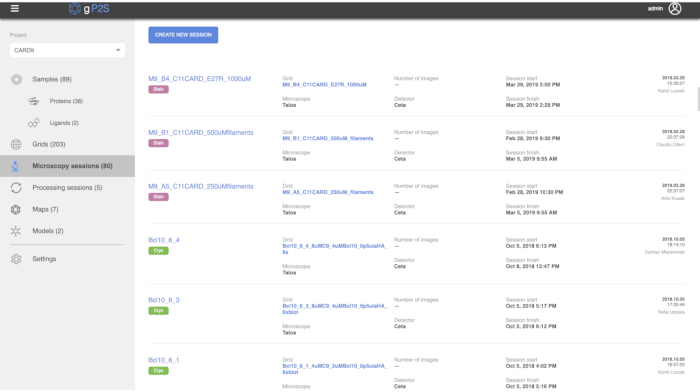Click session finish Oct 8, 2018 12:47 PM
Viewport: 700px width, 392px height.
pos(532,267)
